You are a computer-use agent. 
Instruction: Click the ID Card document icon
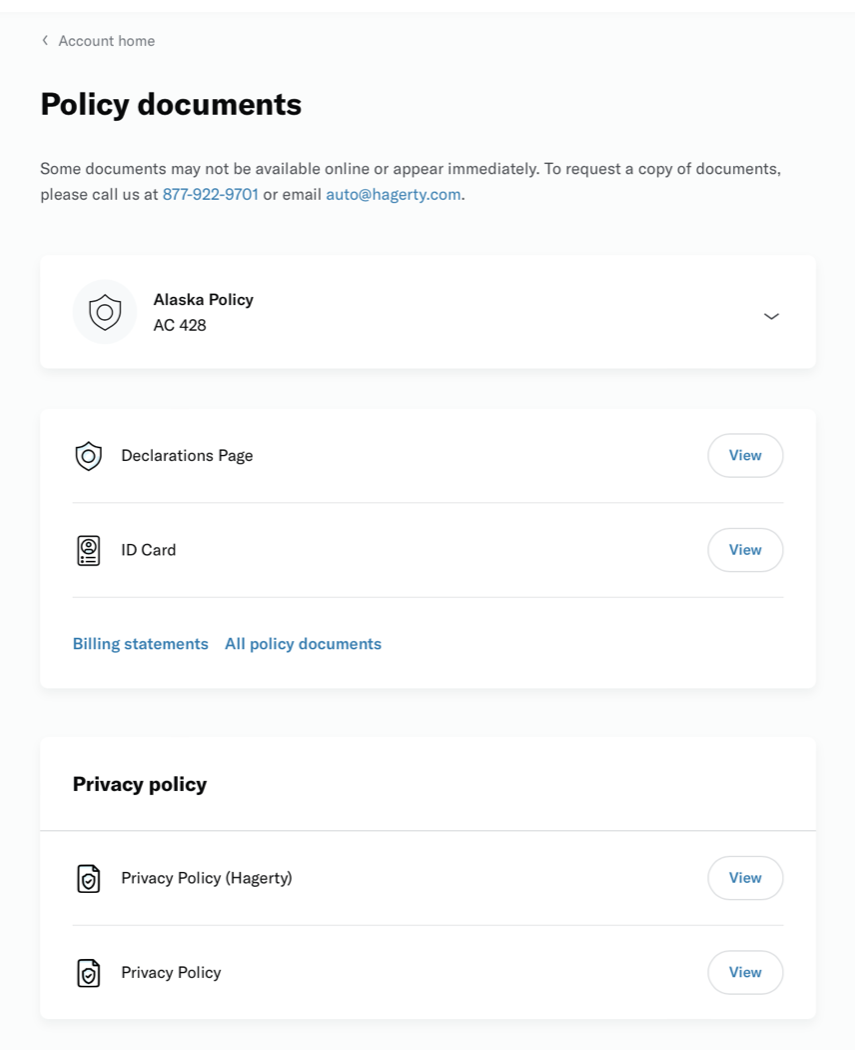(88, 550)
